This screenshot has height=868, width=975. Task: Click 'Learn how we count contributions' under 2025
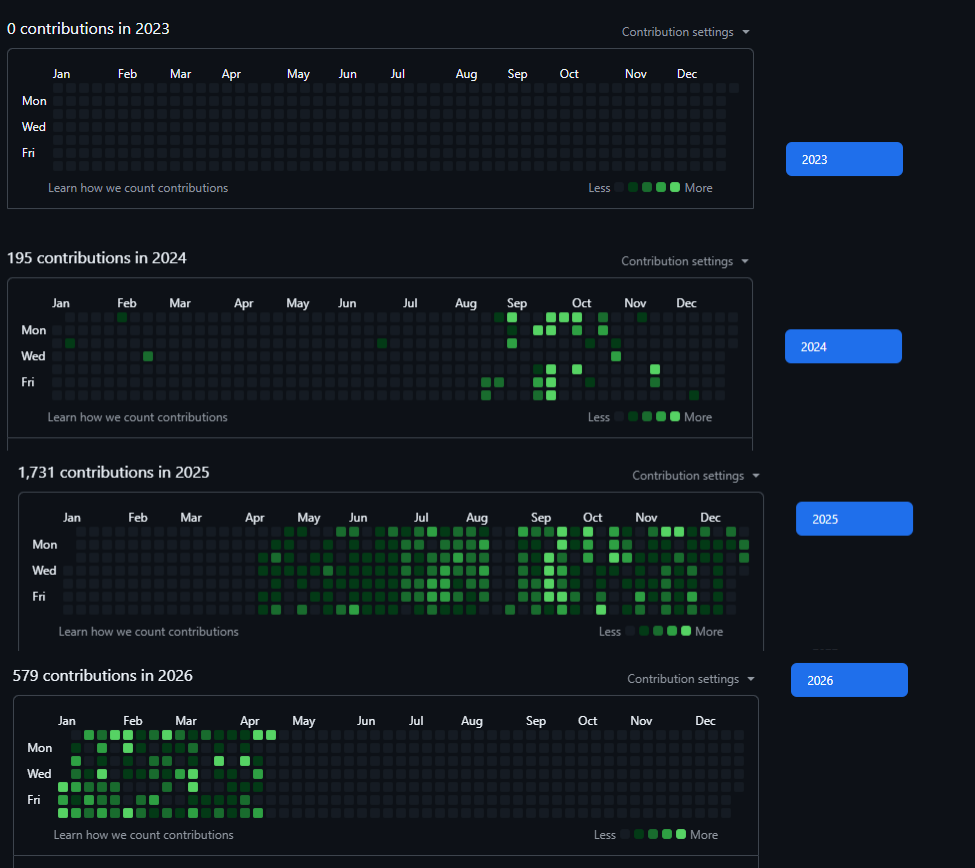148,631
